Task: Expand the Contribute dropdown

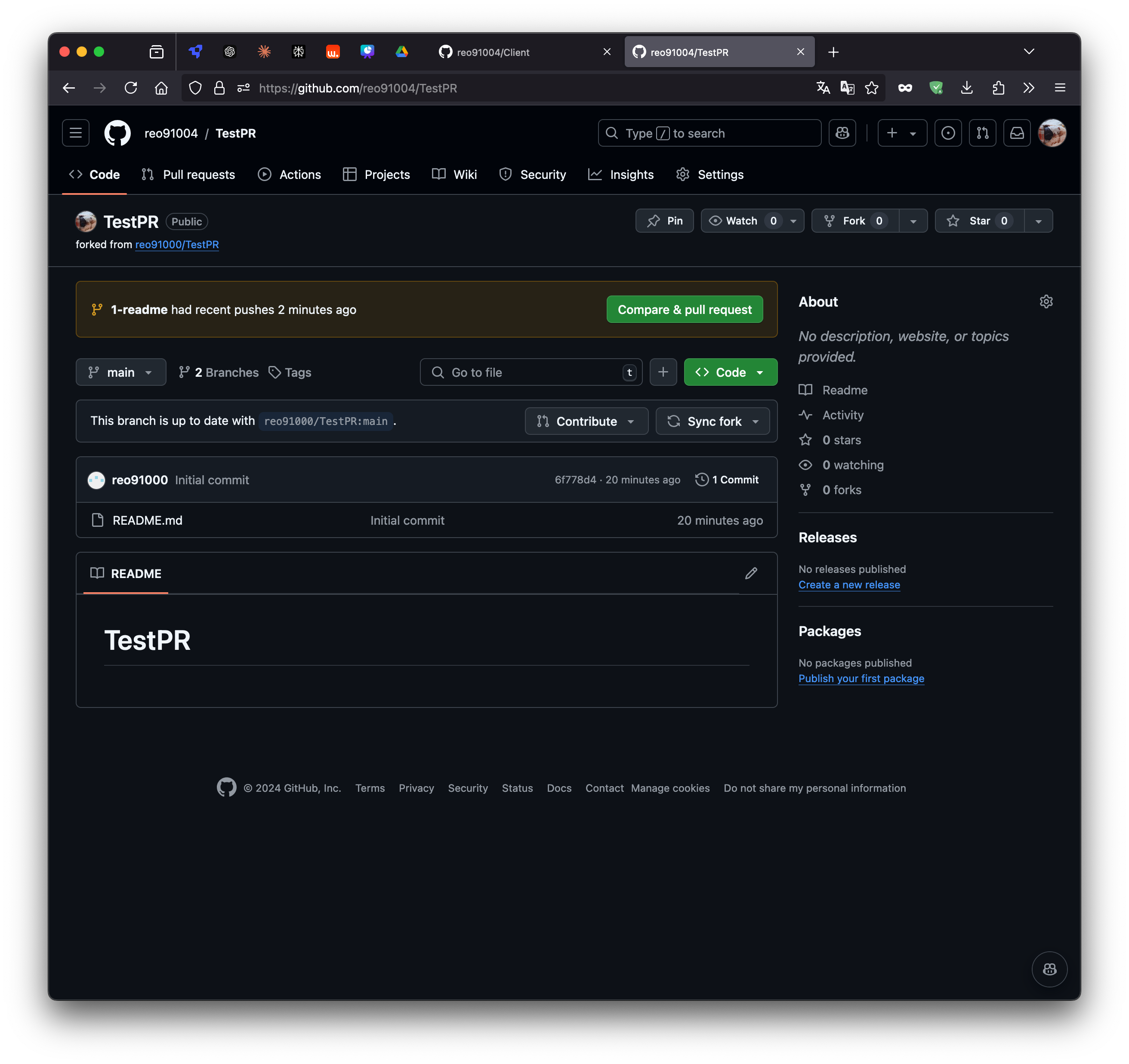Action: pos(586,421)
